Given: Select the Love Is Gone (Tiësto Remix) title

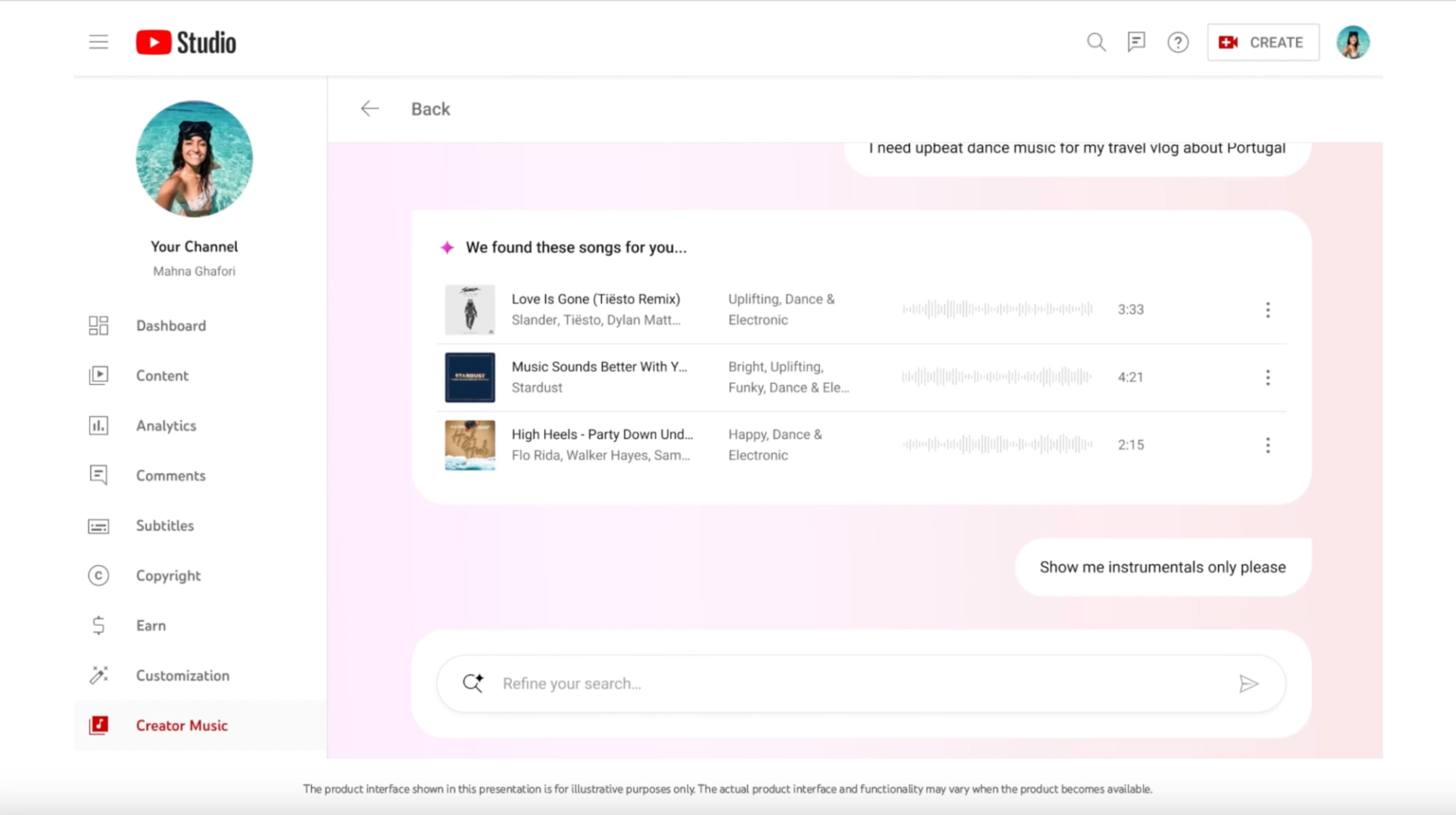Looking at the screenshot, I should [595, 299].
